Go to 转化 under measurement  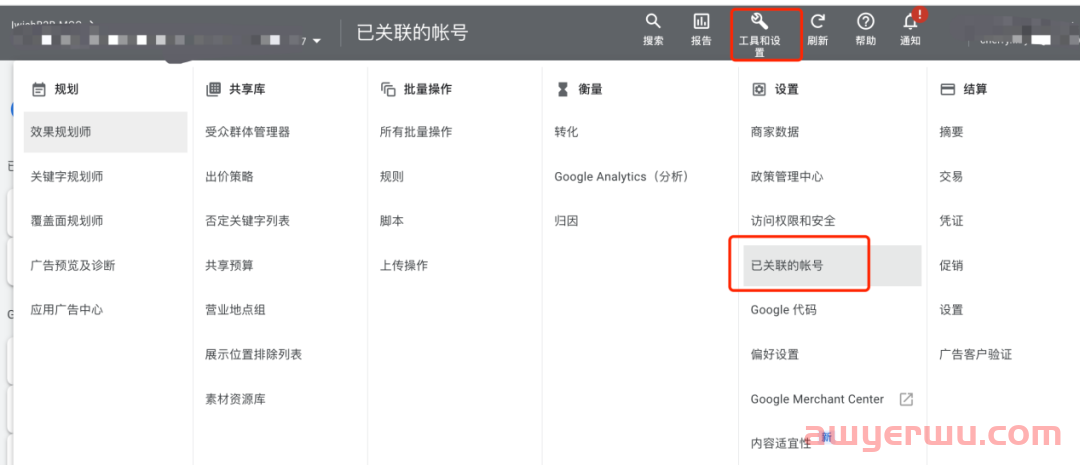tap(566, 132)
